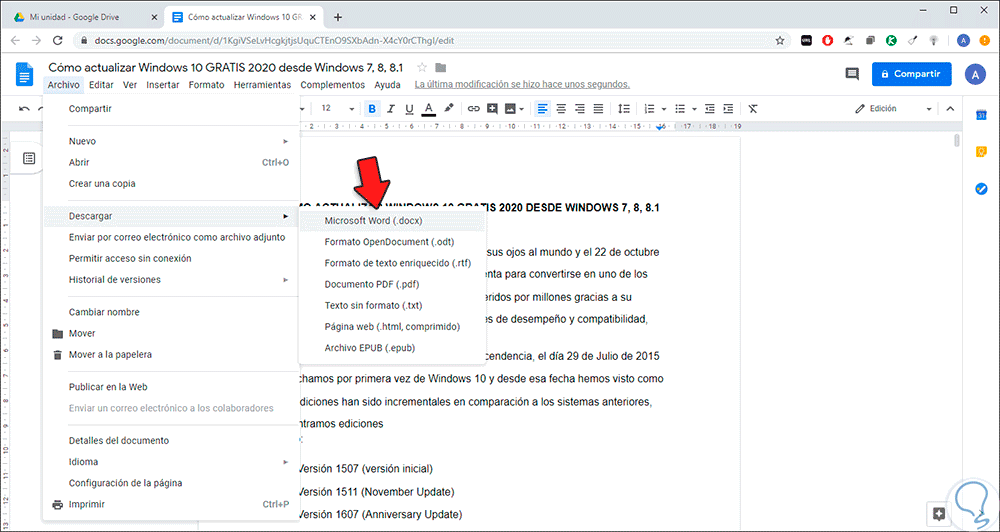The height and width of the screenshot is (532, 1000).
Task: Open Google Keep side panel icon
Action: point(982,152)
